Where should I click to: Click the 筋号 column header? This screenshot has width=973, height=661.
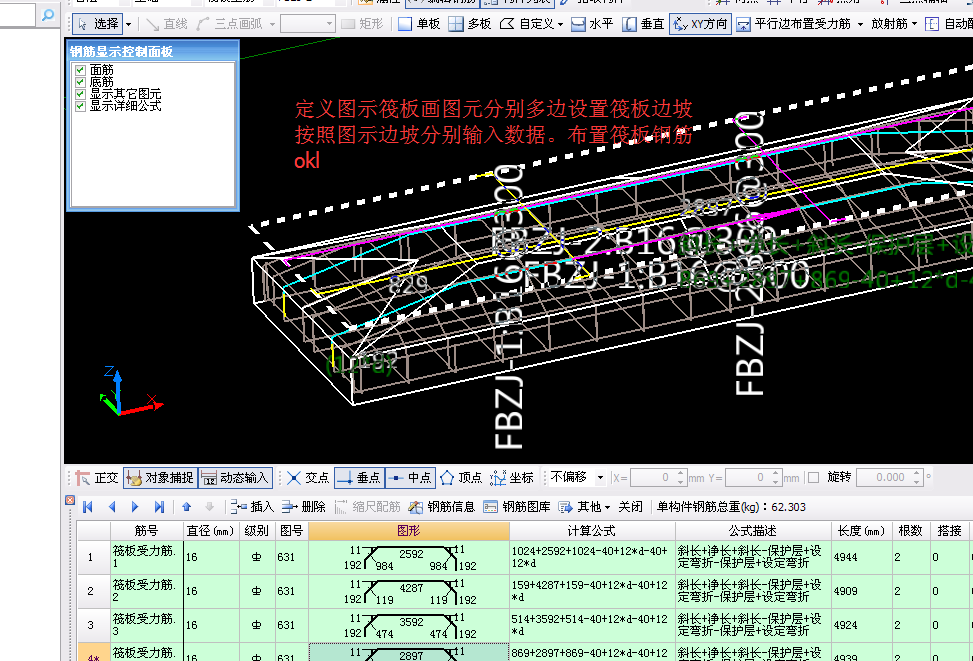coord(146,531)
